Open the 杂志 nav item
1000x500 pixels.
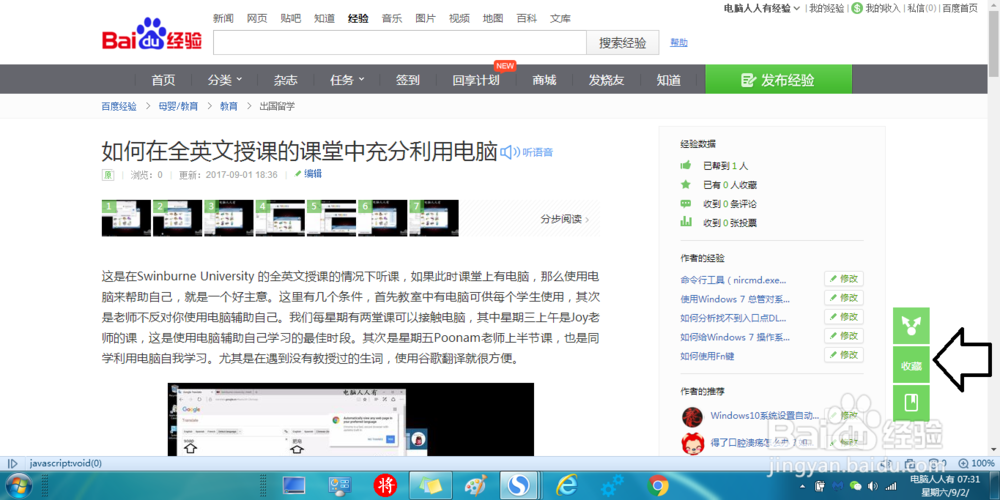[x=286, y=80]
